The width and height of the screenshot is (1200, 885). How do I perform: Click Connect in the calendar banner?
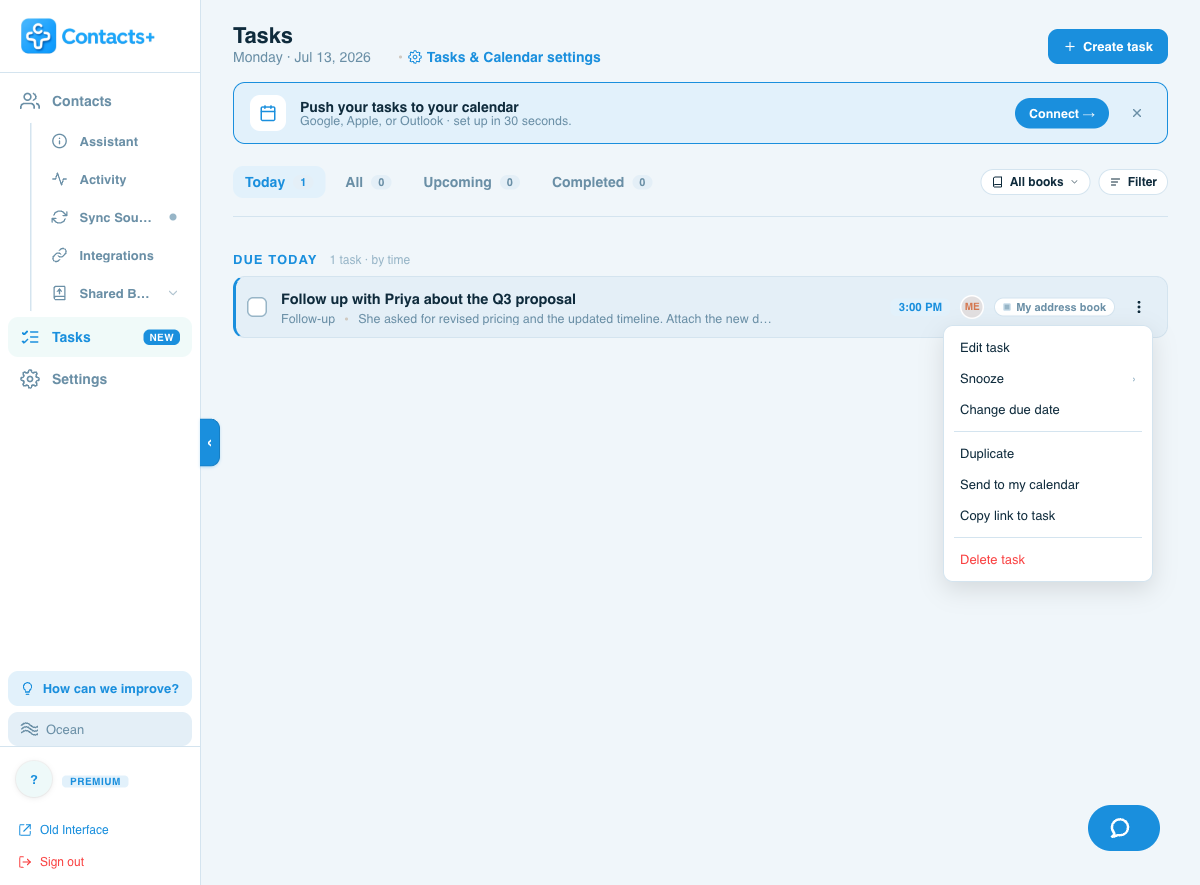[1062, 113]
